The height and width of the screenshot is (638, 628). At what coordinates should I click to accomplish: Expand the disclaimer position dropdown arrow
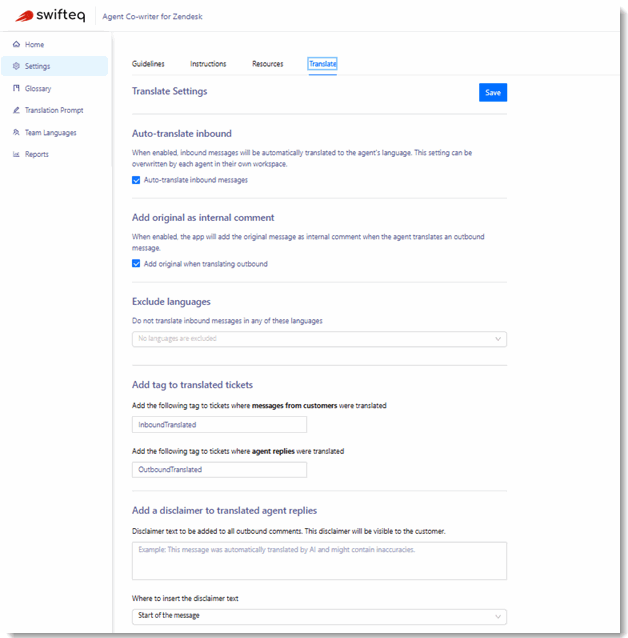(498, 616)
